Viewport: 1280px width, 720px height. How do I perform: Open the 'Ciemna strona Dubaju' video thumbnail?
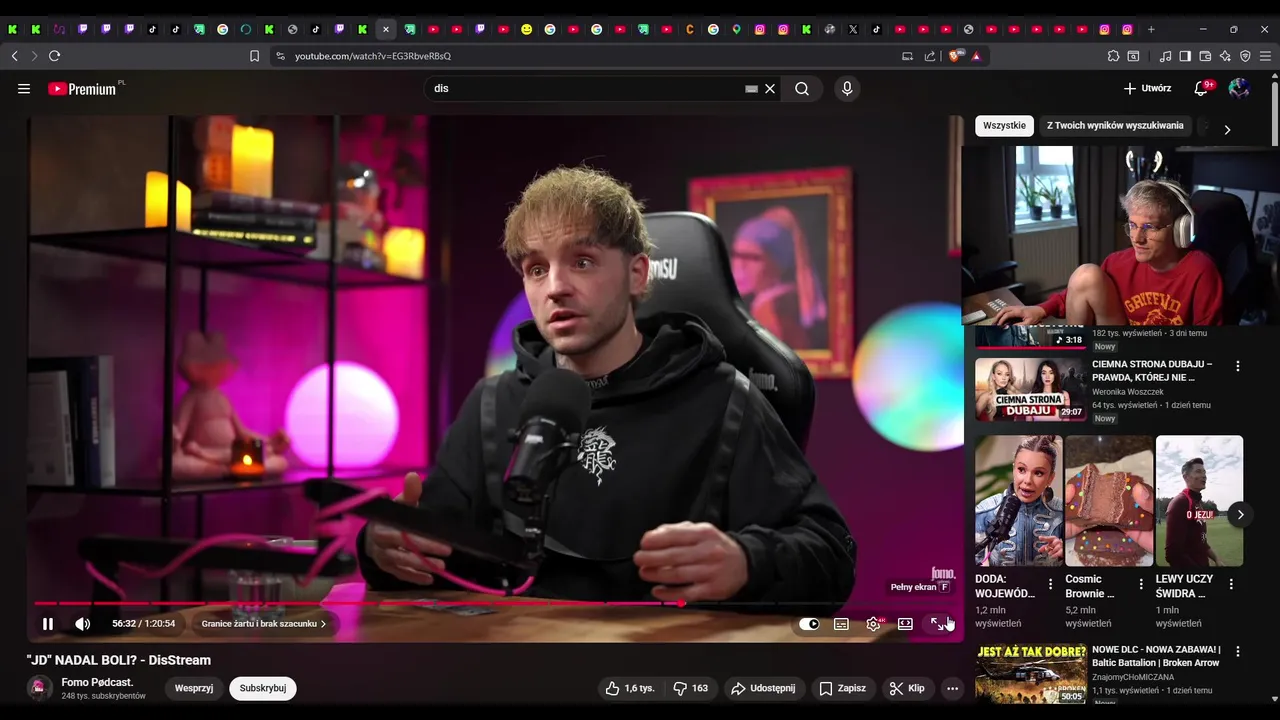[x=1030, y=390]
